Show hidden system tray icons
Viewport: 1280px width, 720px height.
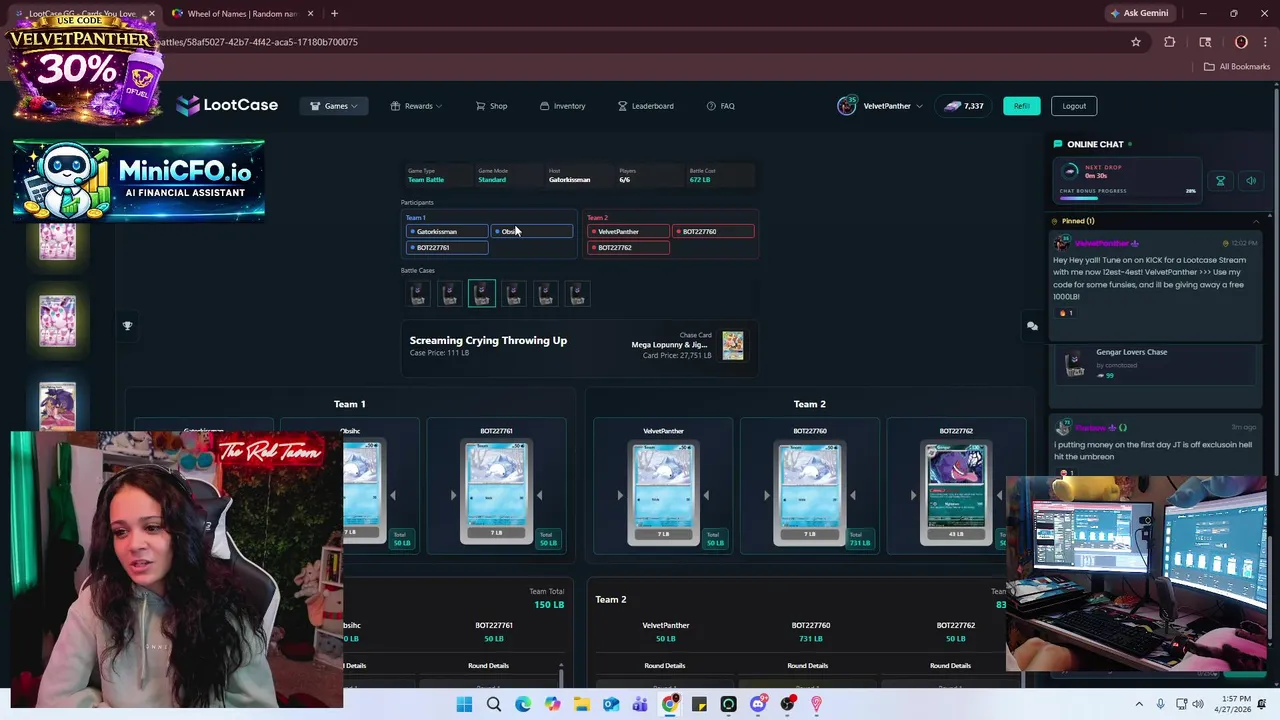coord(1139,705)
